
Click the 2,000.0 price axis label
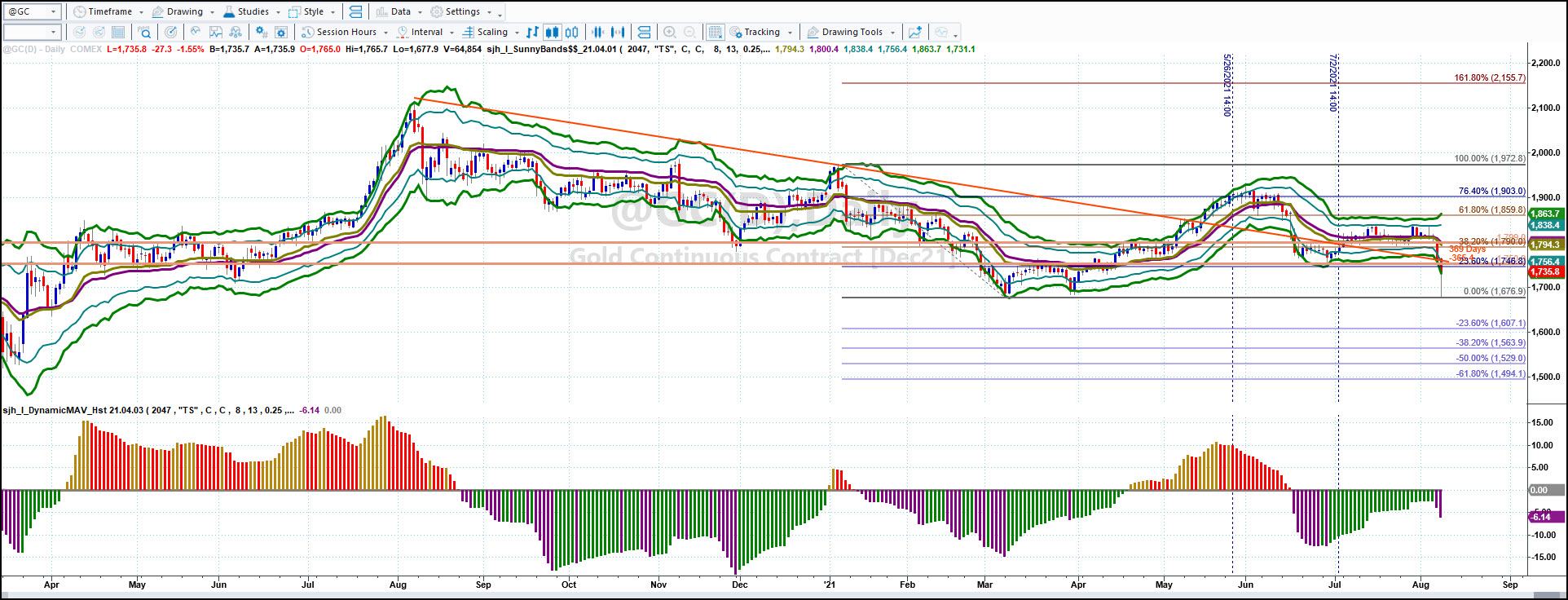pyautogui.click(x=1546, y=152)
